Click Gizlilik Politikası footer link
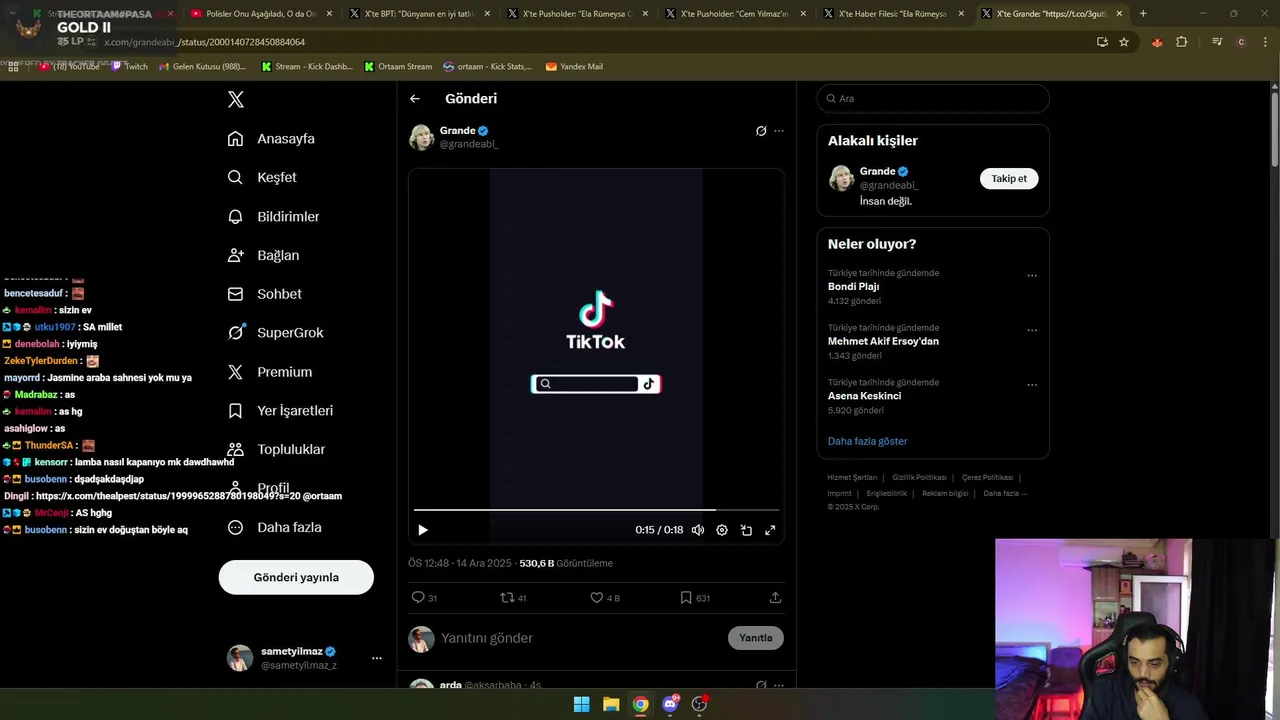The width and height of the screenshot is (1280, 720). (919, 478)
